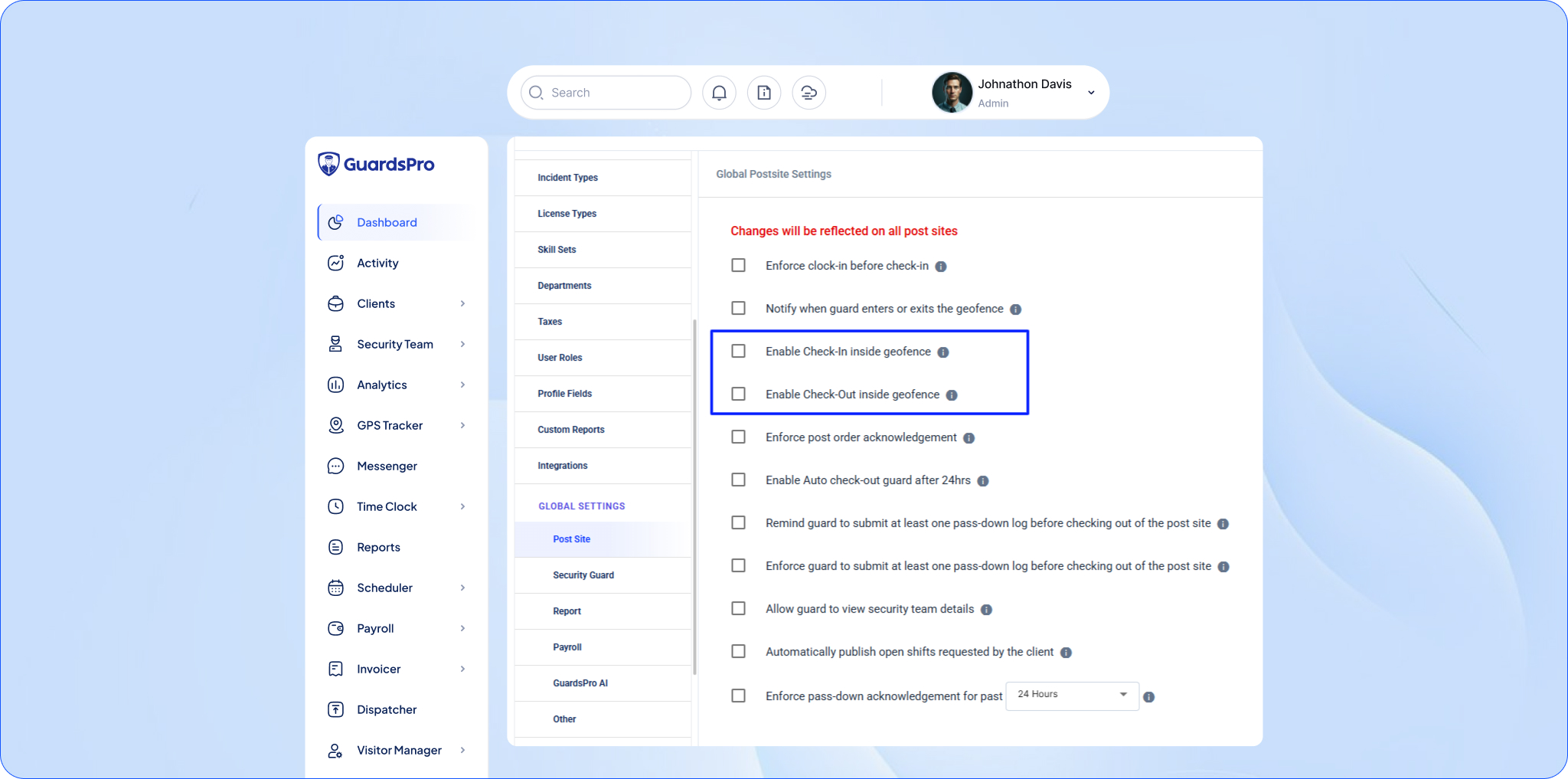
Task: Click the Time Clock icon
Action: (x=335, y=506)
